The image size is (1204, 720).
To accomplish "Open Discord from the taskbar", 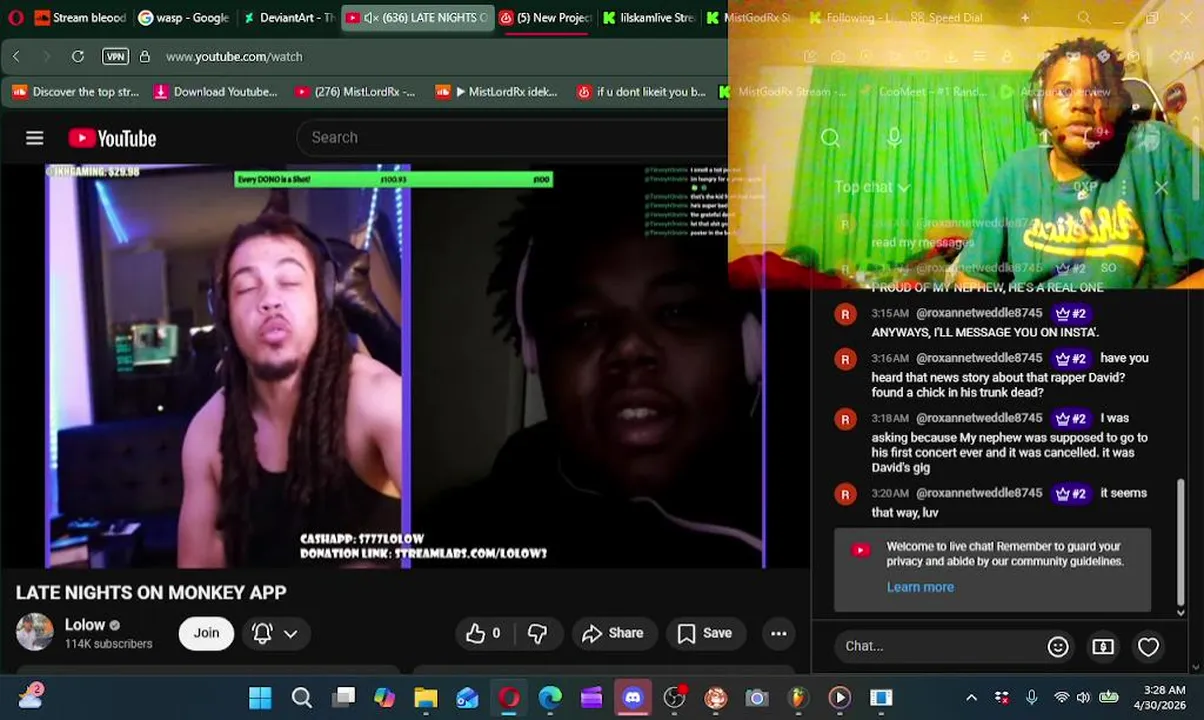I will click(633, 698).
